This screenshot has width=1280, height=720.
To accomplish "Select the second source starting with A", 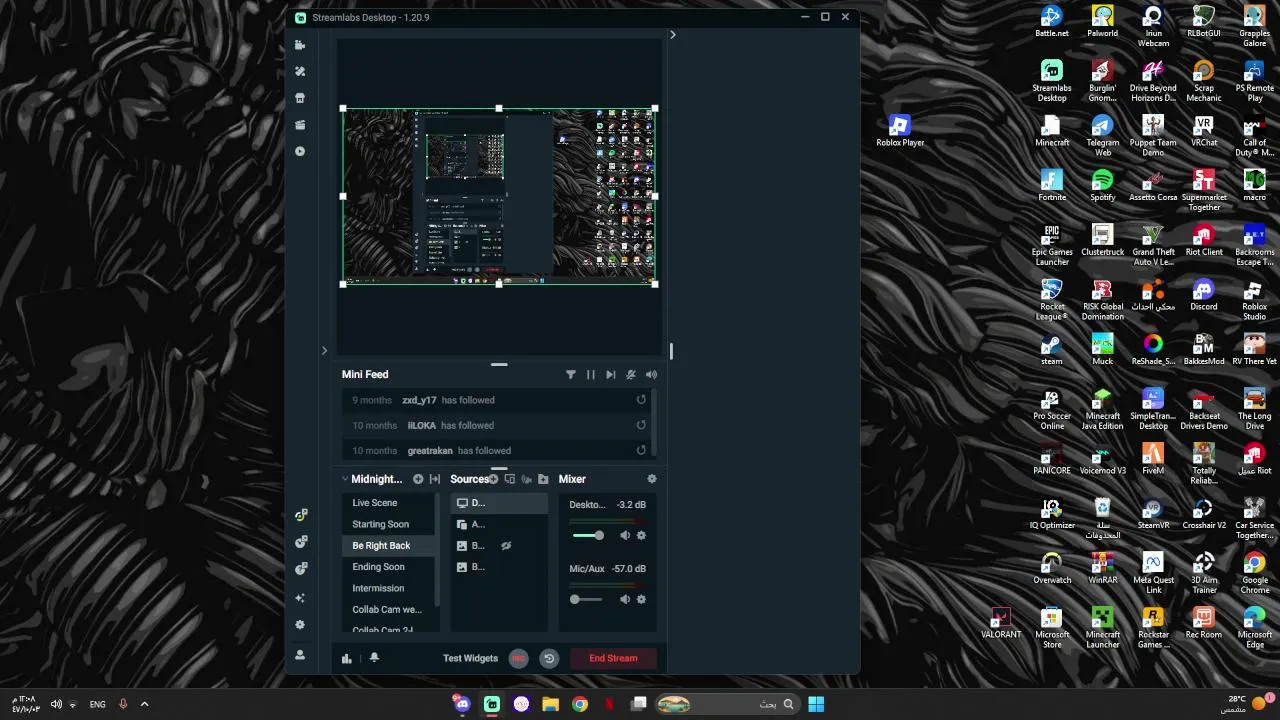I will [x=499, y=524].
